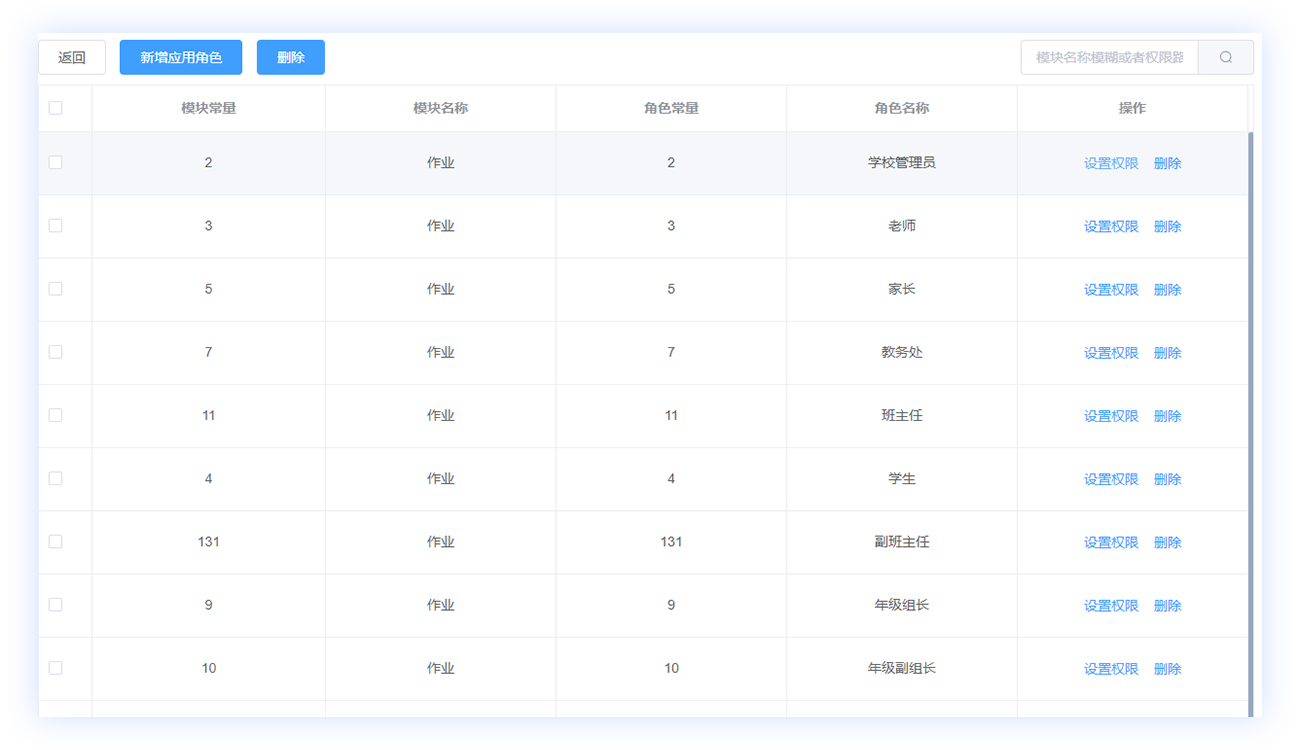Focus the 模块名称 search input field

[1110, 58]
